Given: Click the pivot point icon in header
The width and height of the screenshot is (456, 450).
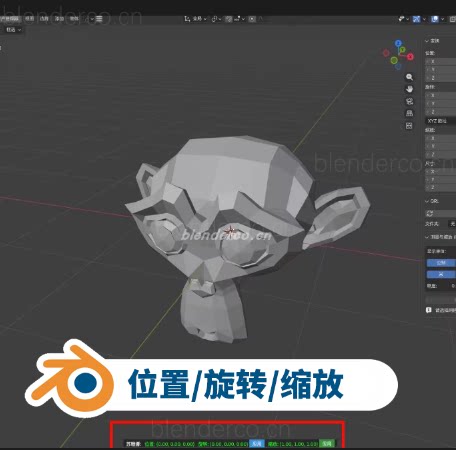Looking at the screenshot, I should pyautogui.click(x=215, y=19).
